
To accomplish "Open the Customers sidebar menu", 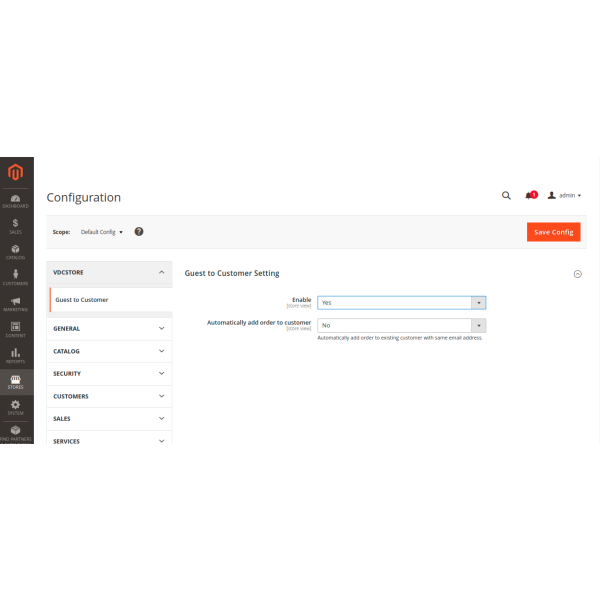I will [16, 277].
